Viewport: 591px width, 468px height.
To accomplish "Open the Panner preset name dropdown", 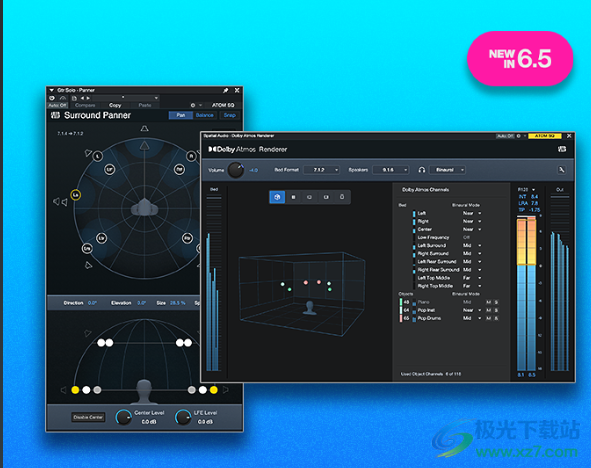I will [126, 98].
